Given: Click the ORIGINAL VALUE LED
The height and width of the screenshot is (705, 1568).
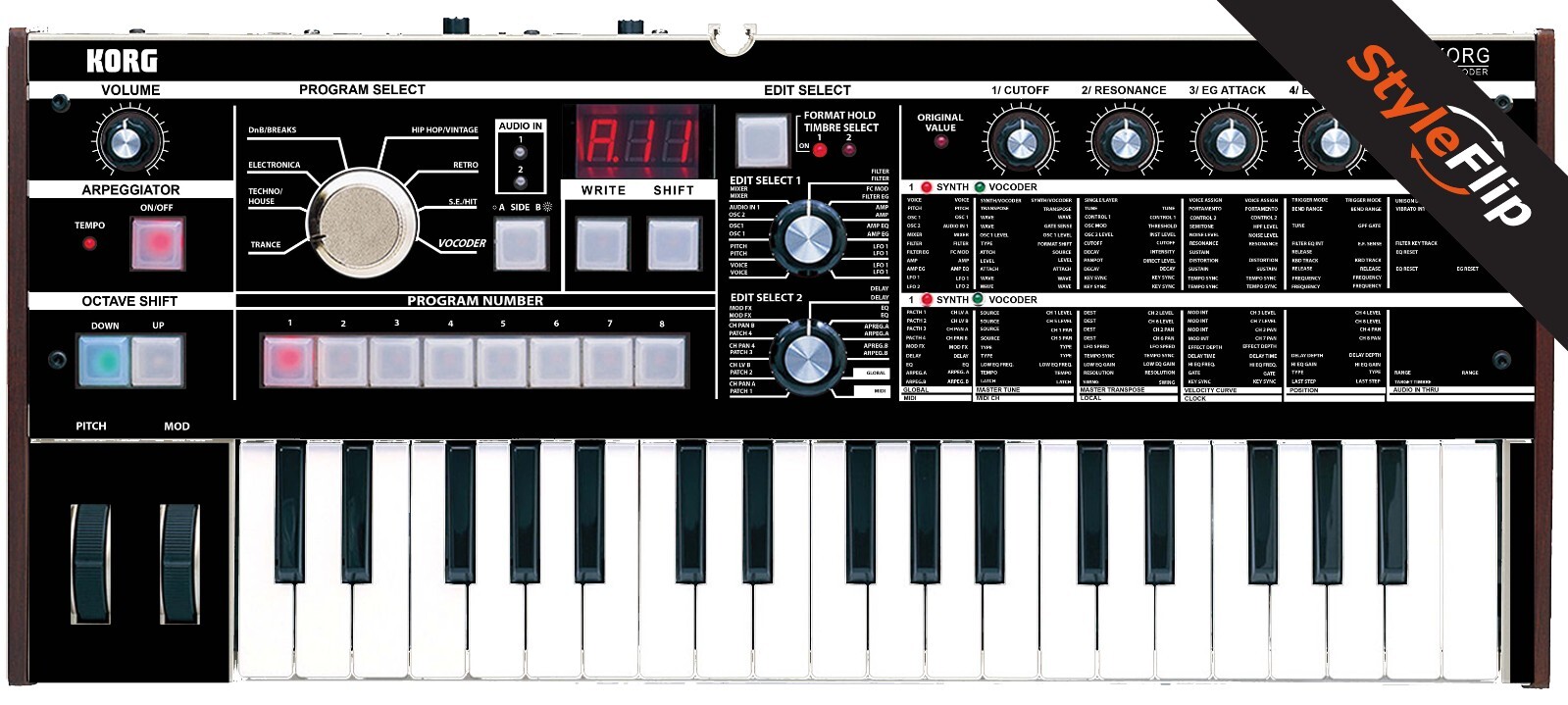Looking at the screenshot, I should coord(940,141).
